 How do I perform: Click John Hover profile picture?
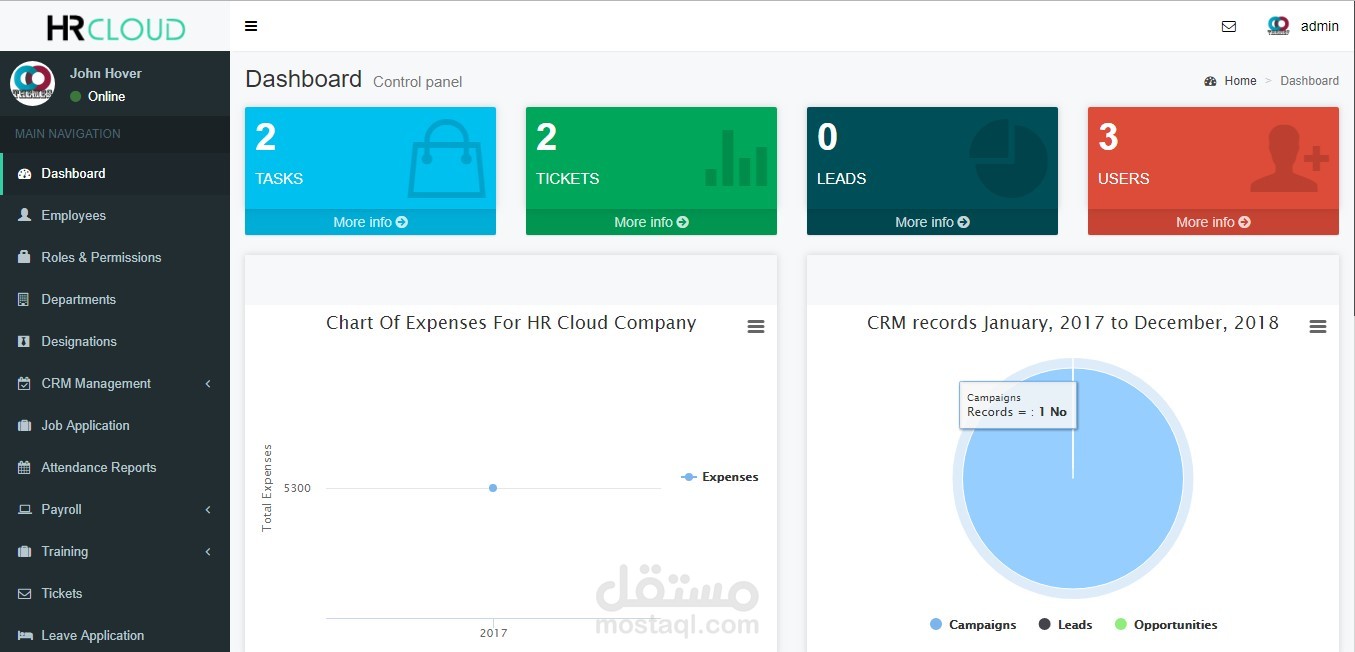pos(32,84)
